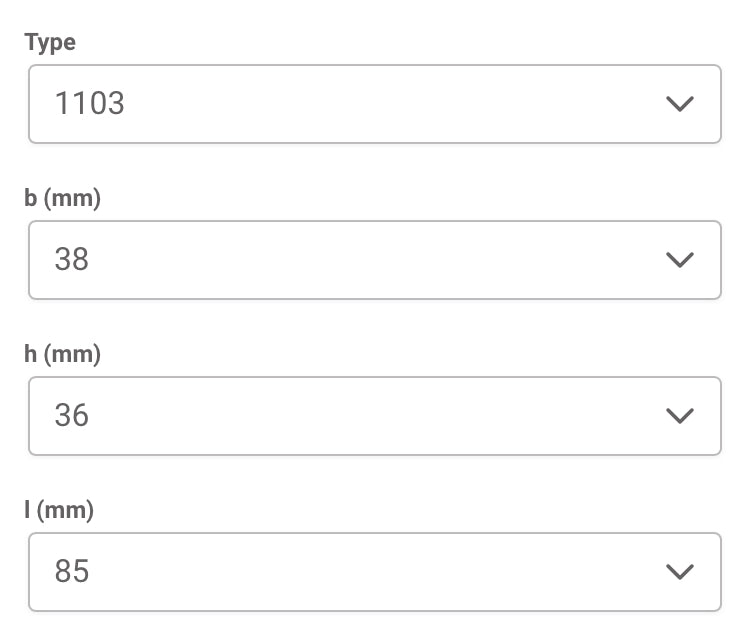Click the "b (mm)" field label

tap(63, 198)
